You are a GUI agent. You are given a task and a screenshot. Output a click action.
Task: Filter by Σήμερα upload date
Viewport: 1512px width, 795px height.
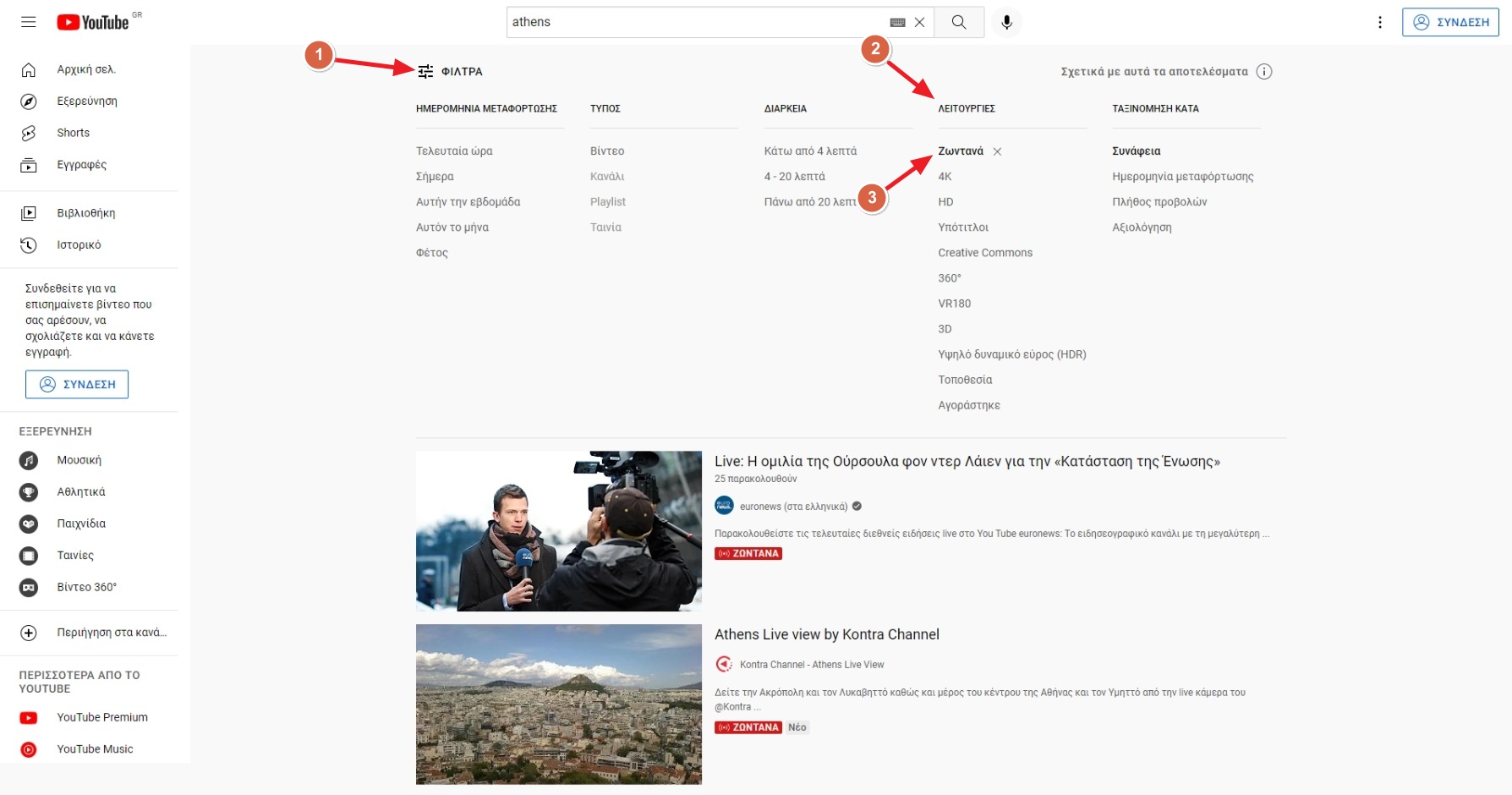[x=435, y=177]
